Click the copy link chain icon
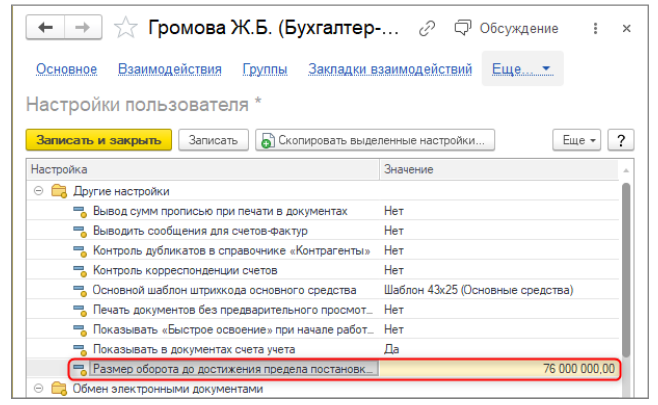658x405 pixels. click(x=429, y=27)
